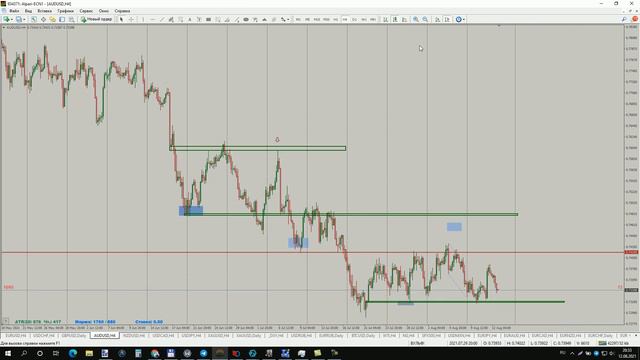Switch to the MN timeframe

[x=373, y=19]
